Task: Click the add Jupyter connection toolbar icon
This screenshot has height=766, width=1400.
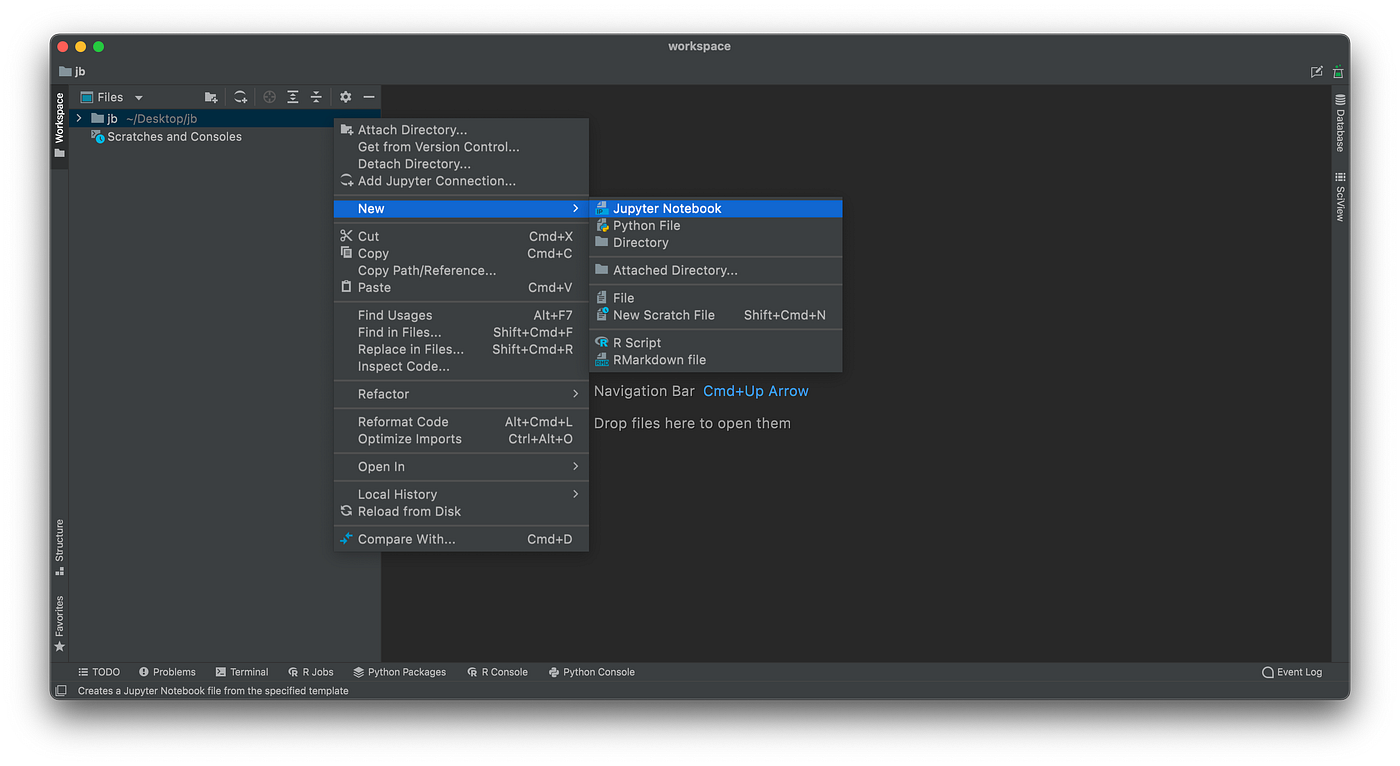Action: click(240, 96)
